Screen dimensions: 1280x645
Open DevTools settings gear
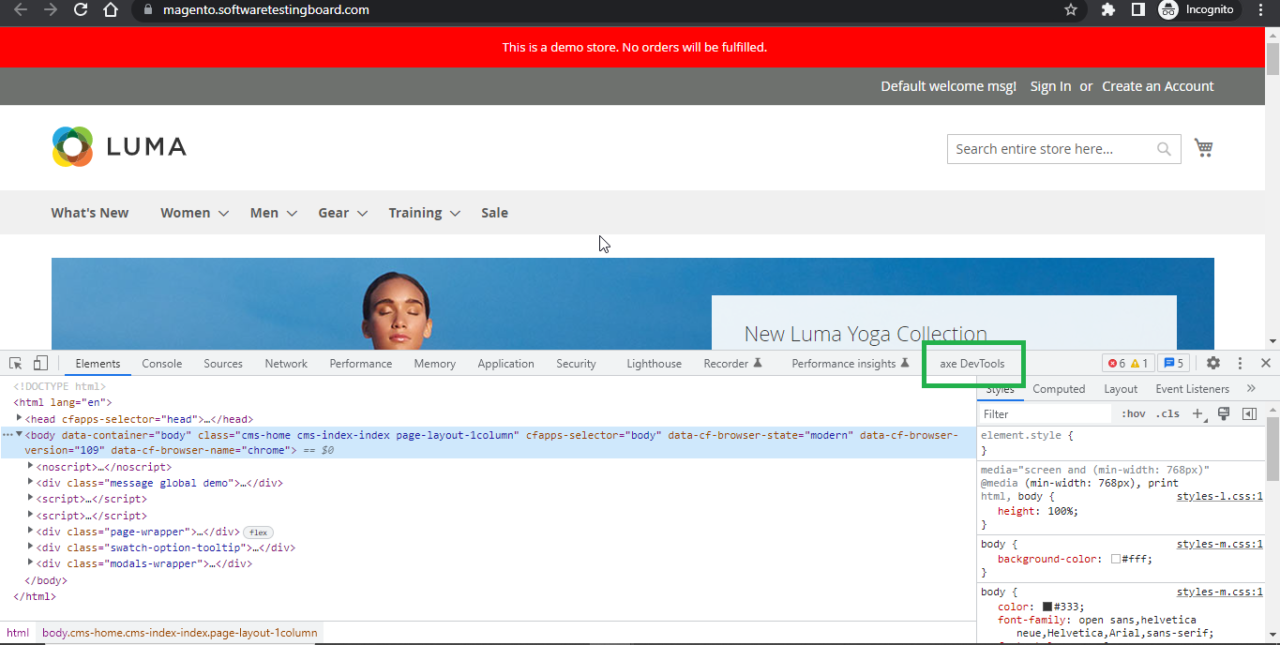coord(1213,364)
